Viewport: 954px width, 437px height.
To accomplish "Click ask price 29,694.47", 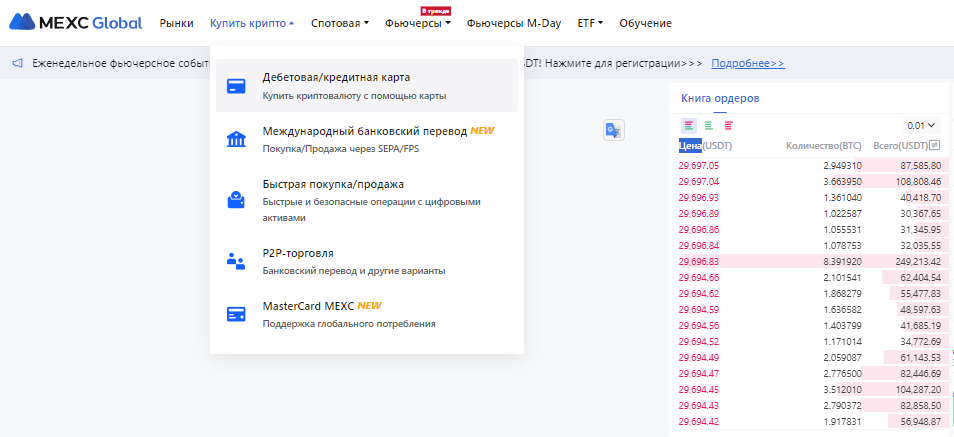I will (698, 373).
